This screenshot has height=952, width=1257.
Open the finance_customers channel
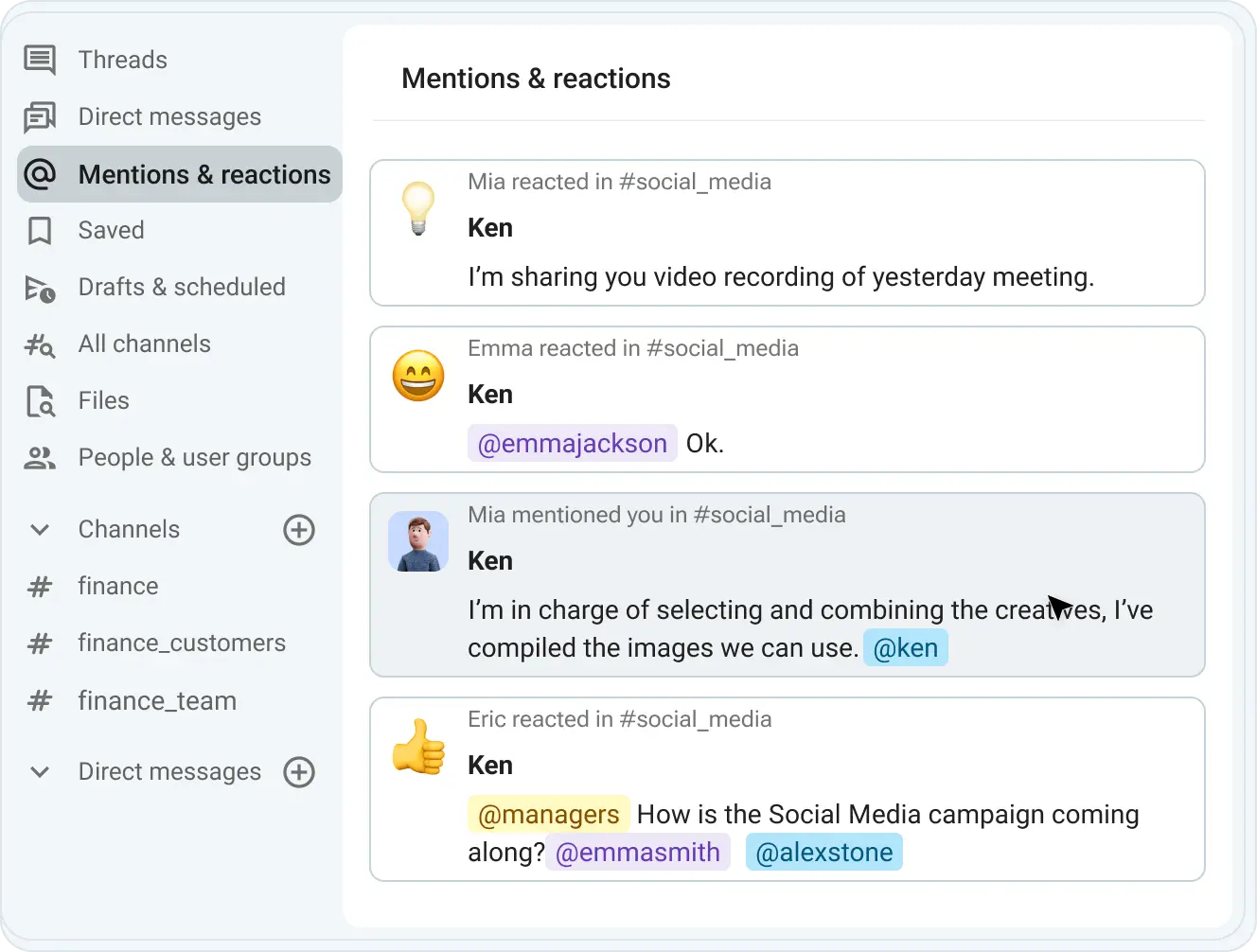pyautogui.click(x=179, y=643)
